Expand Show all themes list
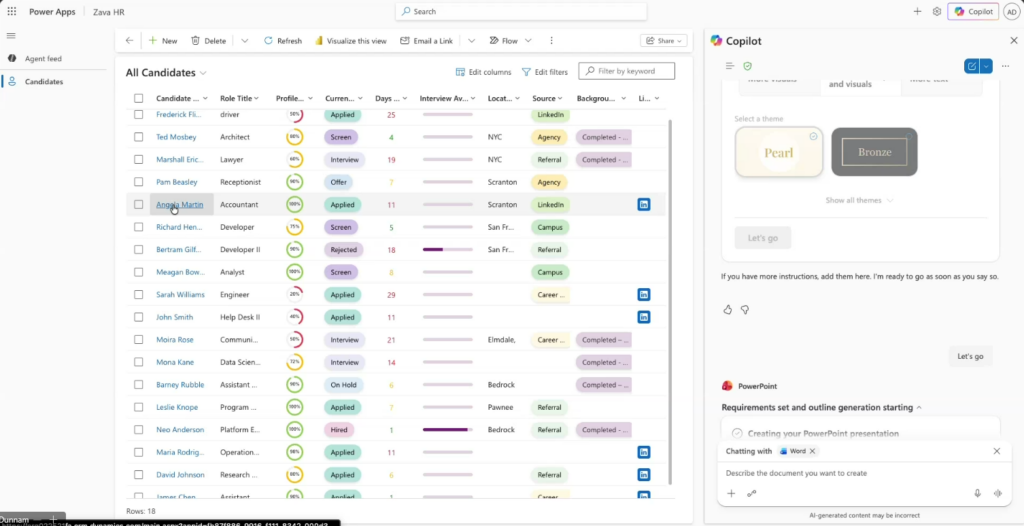Image resolution: width=1024 pixels, height=526 pixels. coord(859,200)
